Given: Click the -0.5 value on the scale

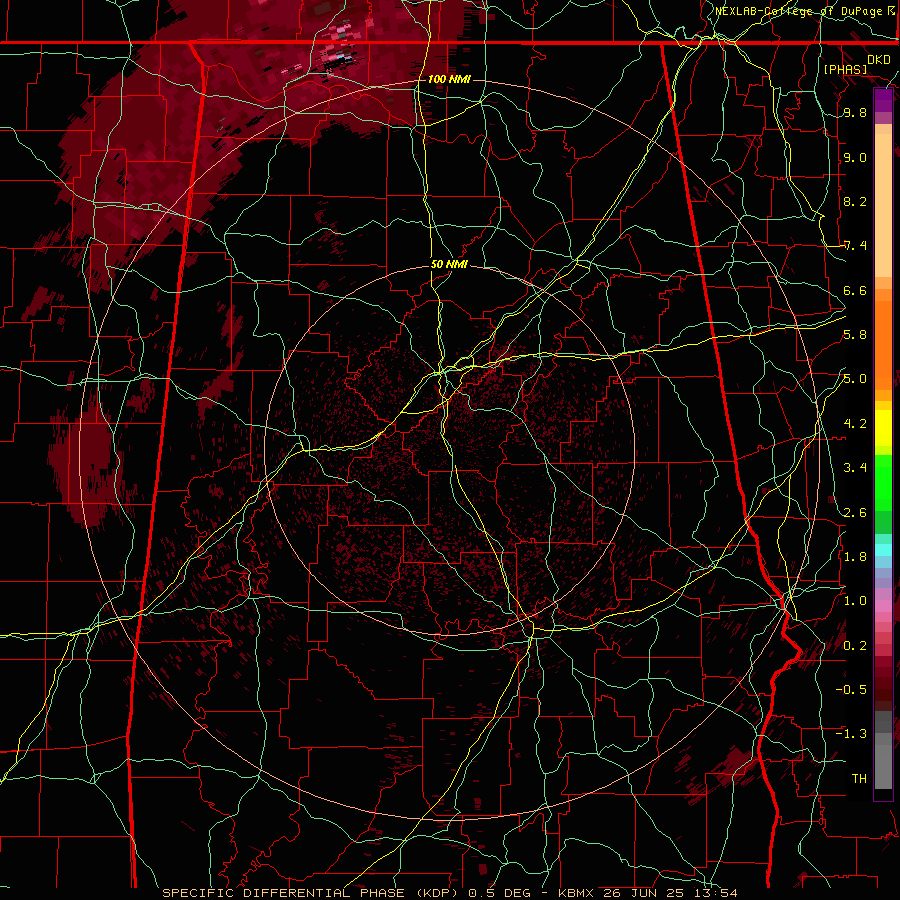Looking at the screenshot, I should coord(851,689).
